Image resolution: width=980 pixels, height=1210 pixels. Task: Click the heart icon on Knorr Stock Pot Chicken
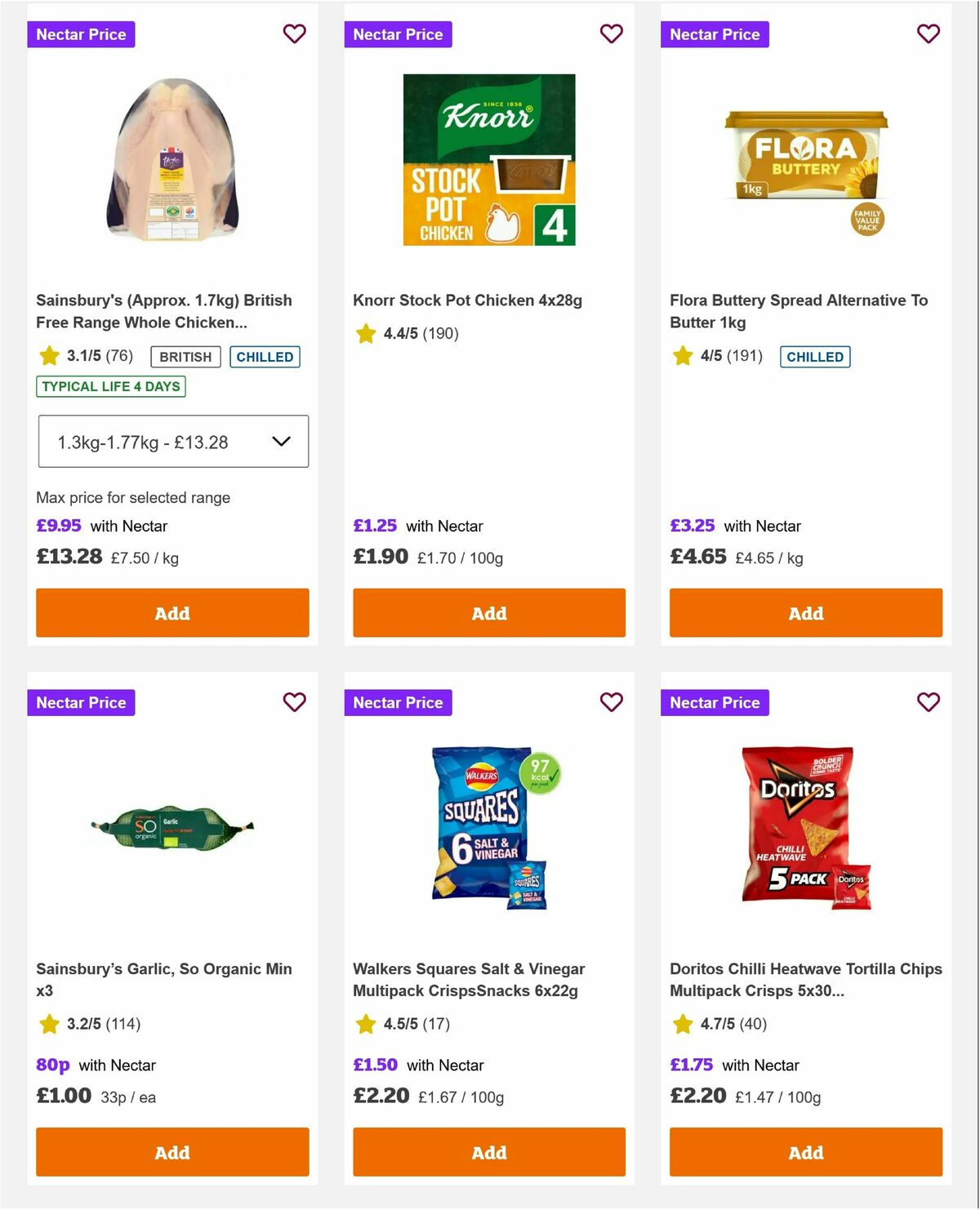tap(611, 34)
